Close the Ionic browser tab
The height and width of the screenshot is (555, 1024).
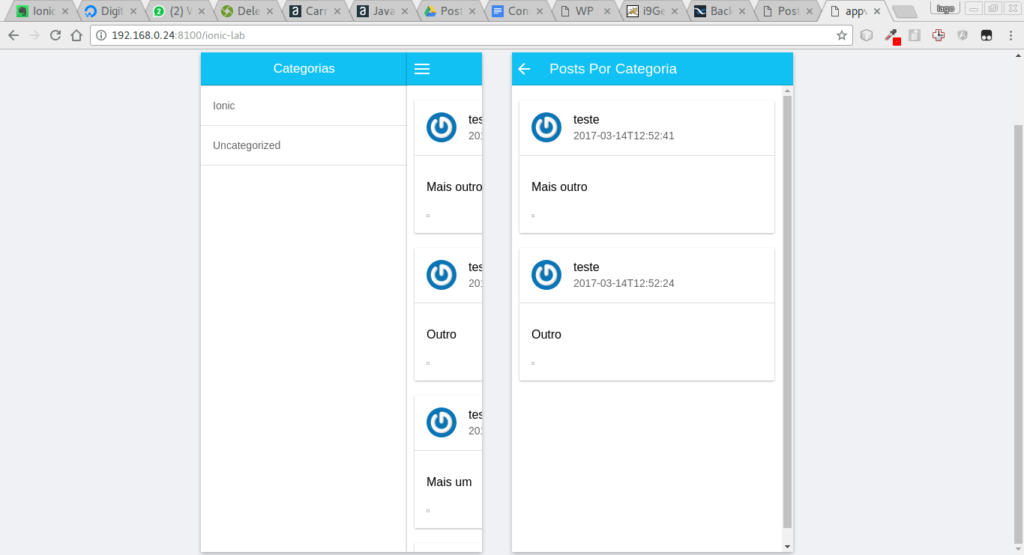65,12
